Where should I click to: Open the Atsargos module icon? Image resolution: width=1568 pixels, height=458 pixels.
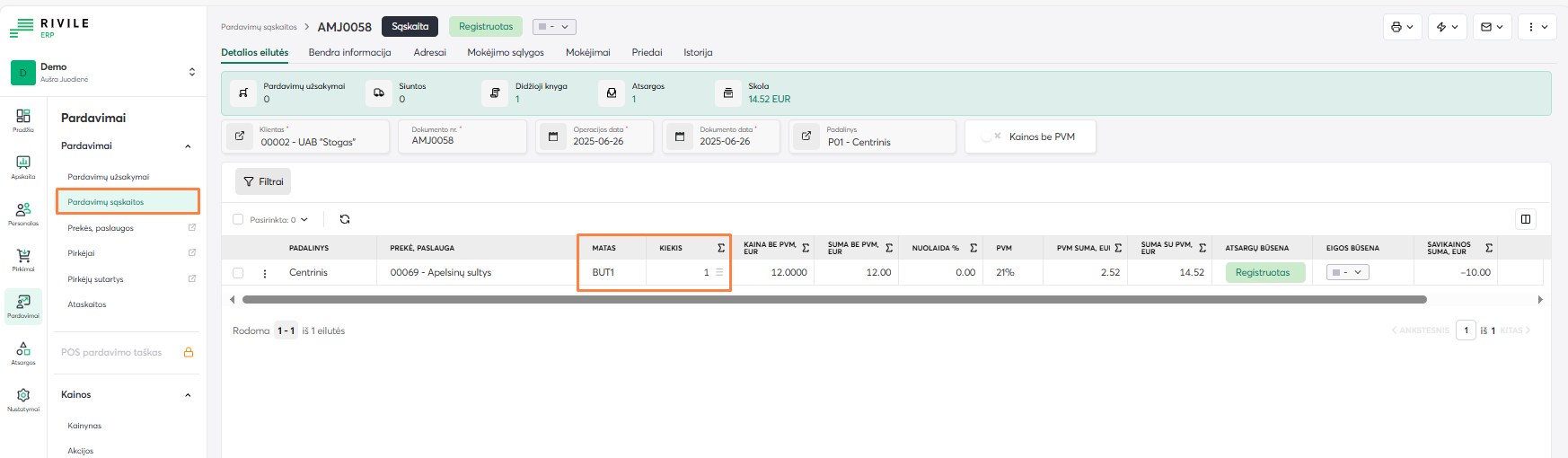click(x=23, y=352)
